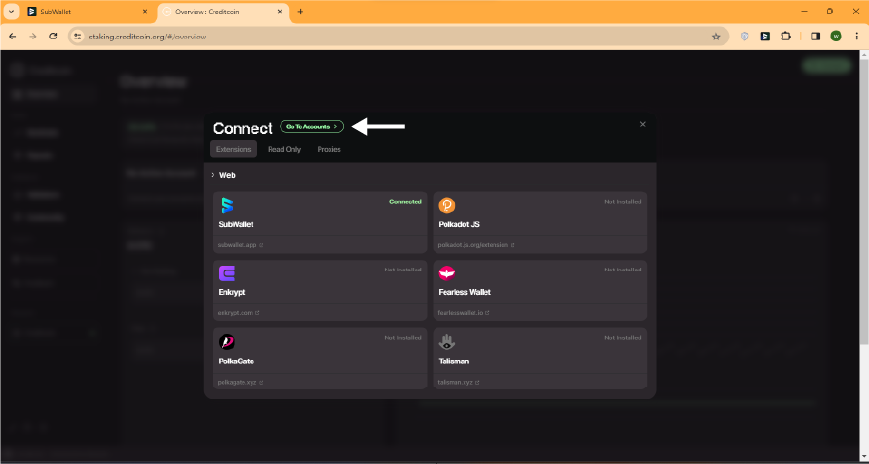
Task: Expand the Web section chevron
Action: click(x=213, y=175)
